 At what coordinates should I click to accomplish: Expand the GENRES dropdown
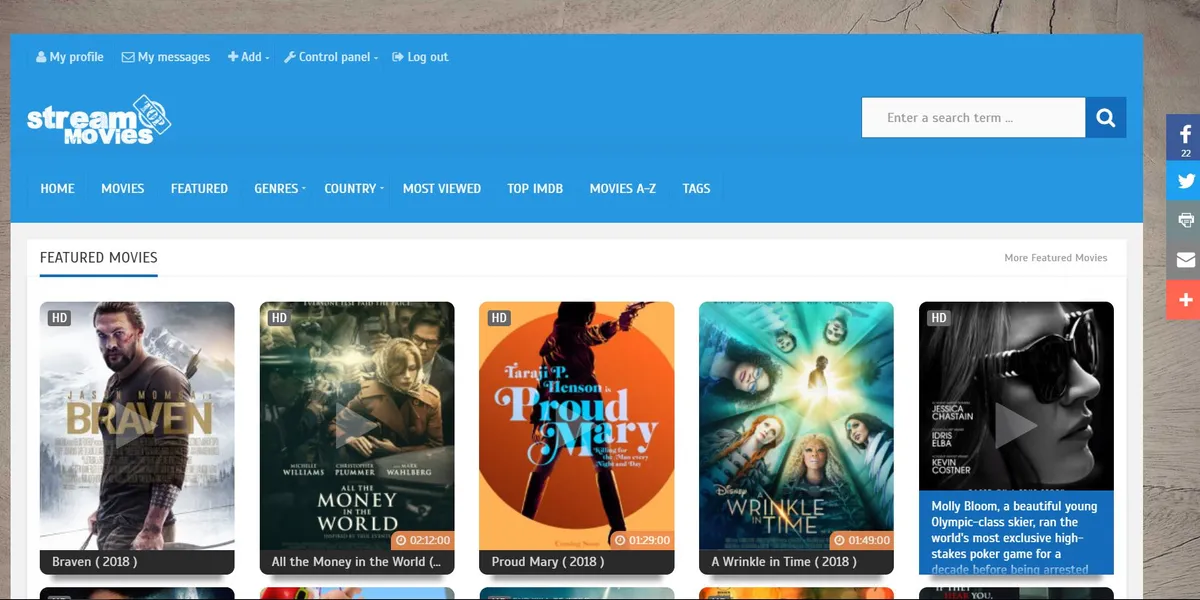pyautogui.click(x=278, y=188)
